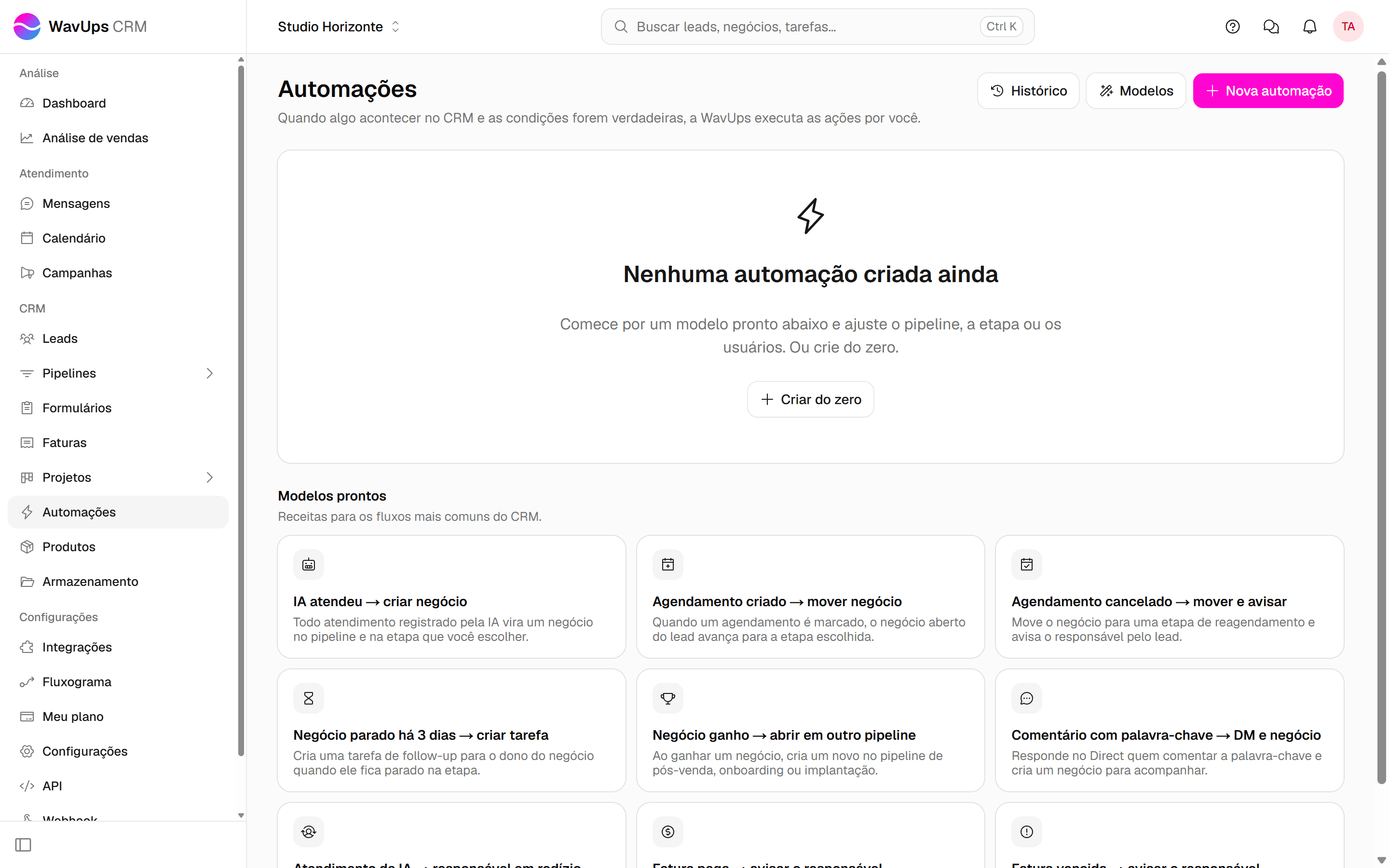Open the Histórico button
Viewport: 1389px width, 868px height.
1028,91
